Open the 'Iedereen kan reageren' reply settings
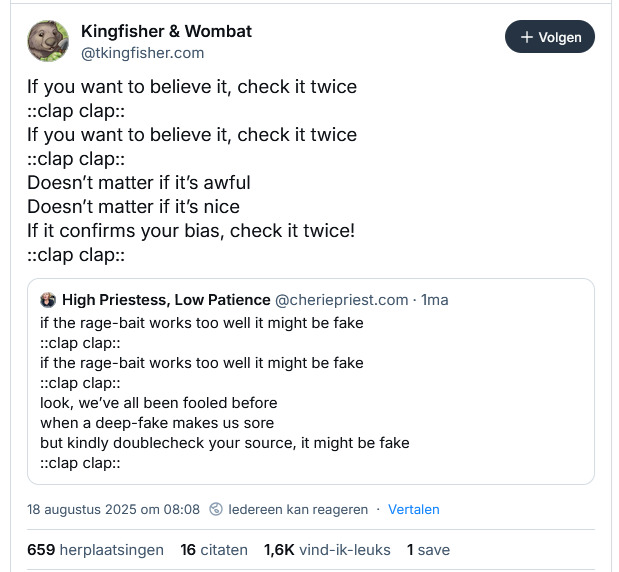 [297, 509]
